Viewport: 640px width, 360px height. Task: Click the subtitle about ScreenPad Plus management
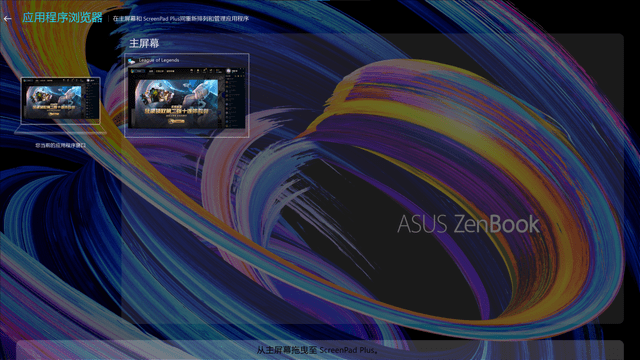[181, 19]
